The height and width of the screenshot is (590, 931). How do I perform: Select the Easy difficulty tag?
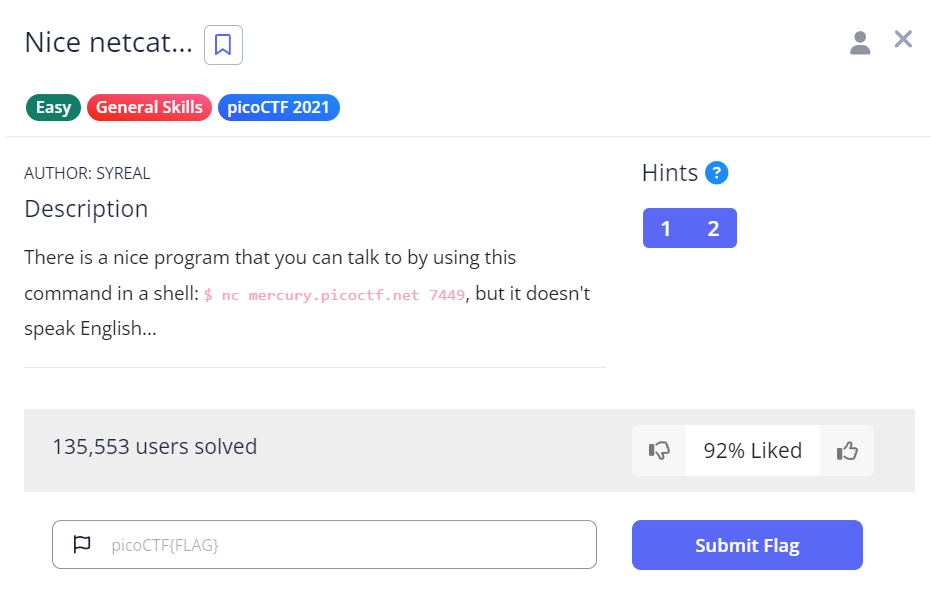coord(53,107)
